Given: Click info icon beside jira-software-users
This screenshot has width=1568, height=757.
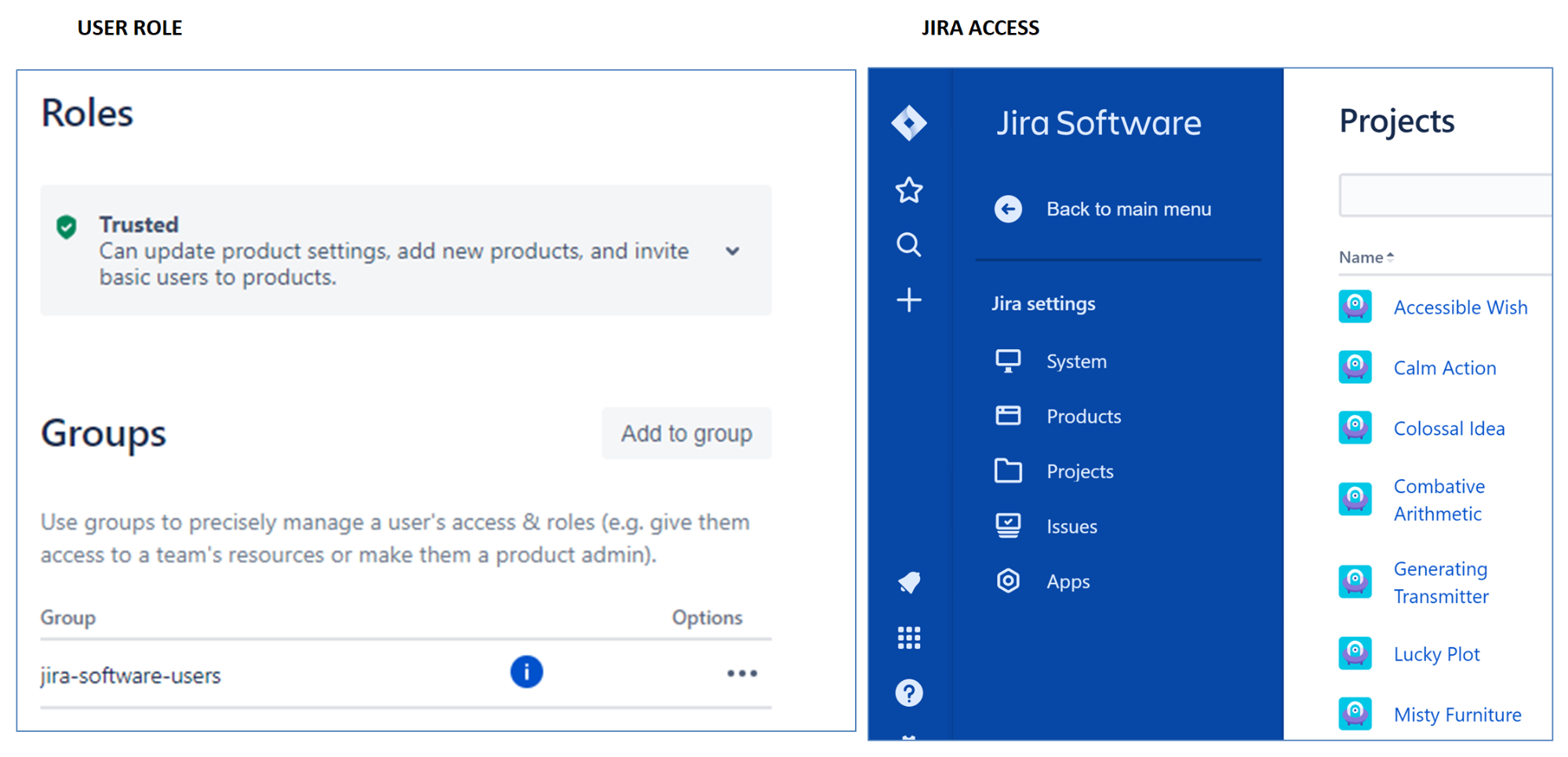Looking at the screenshot, I should 526,672.
